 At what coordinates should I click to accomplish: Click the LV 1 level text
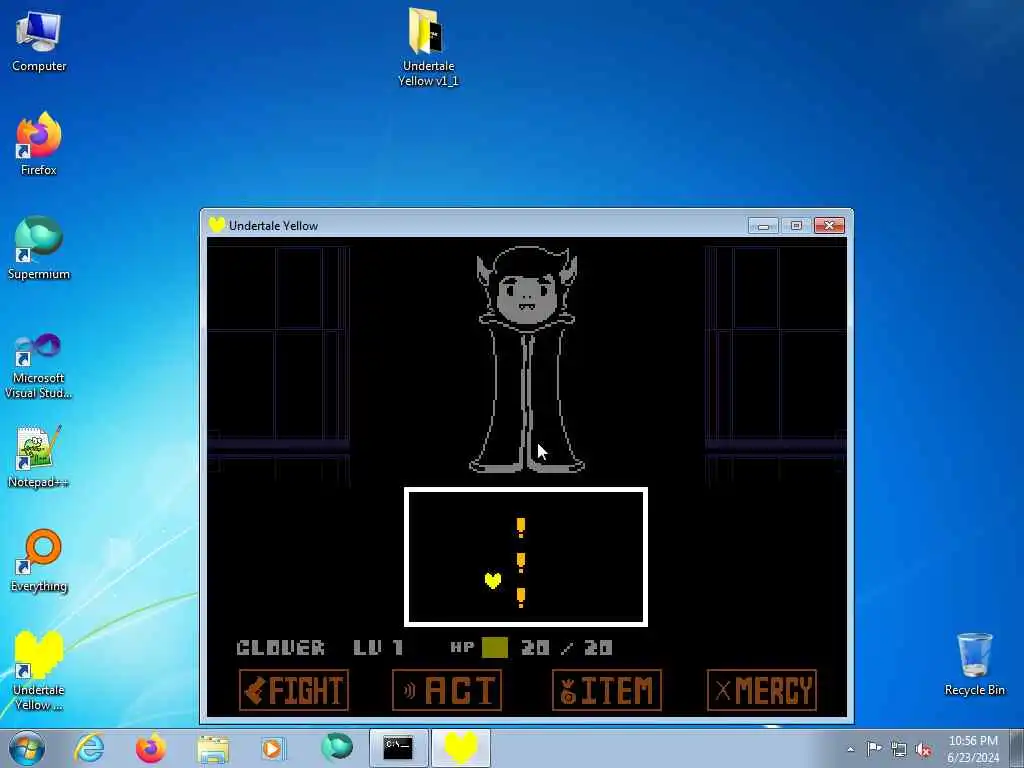pos(378,647)
